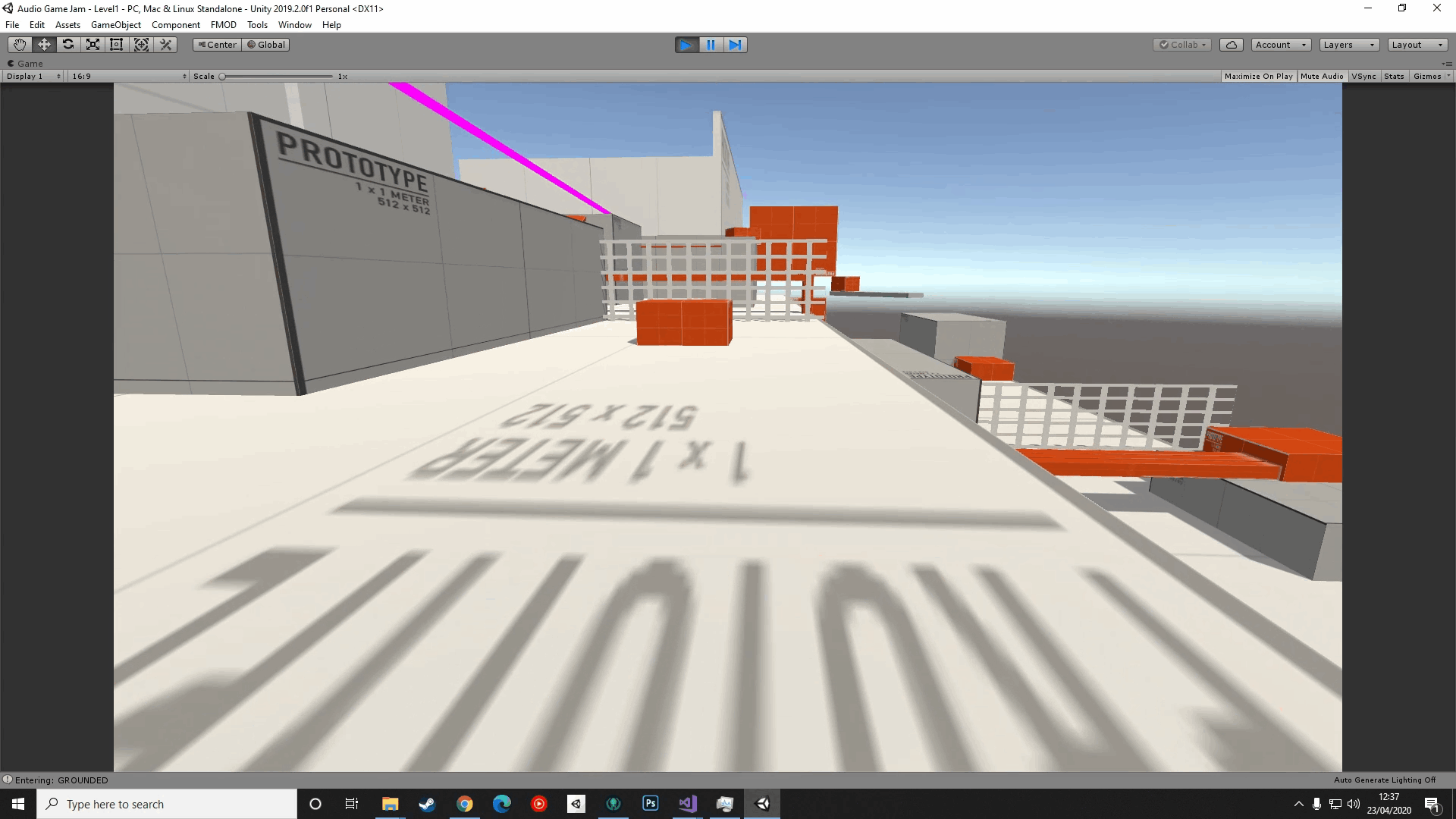This screenshot has width=1456, height=819.
Task: Open the FMOD menu
Action: pyautogui.click(x=223, y=25)
